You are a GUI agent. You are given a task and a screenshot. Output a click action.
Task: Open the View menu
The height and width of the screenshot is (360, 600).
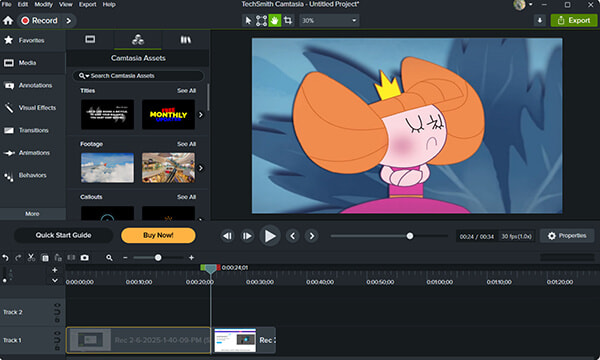click(65, 4)
